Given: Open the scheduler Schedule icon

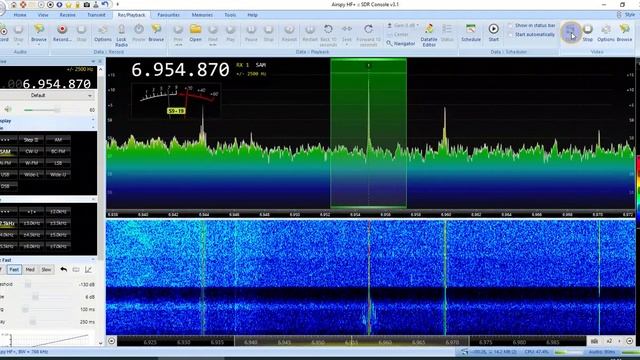Looking at the screenshot, I should (471, 33).
